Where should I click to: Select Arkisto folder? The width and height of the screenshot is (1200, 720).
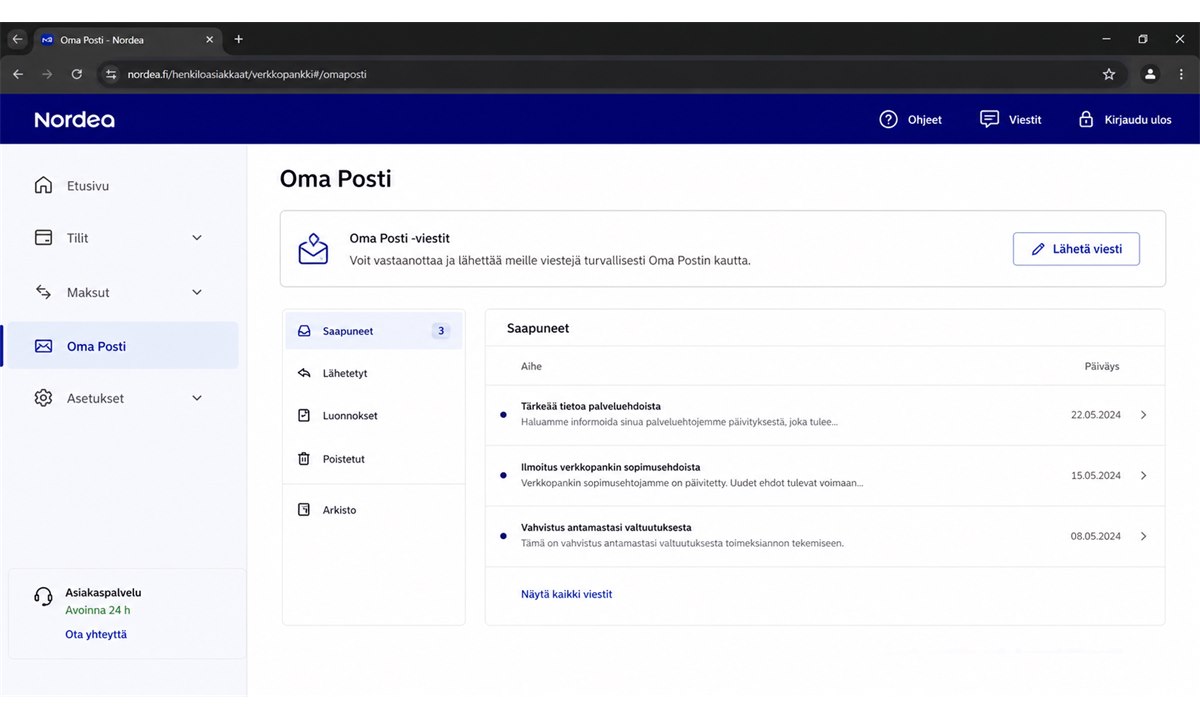[x=374, y=510]
